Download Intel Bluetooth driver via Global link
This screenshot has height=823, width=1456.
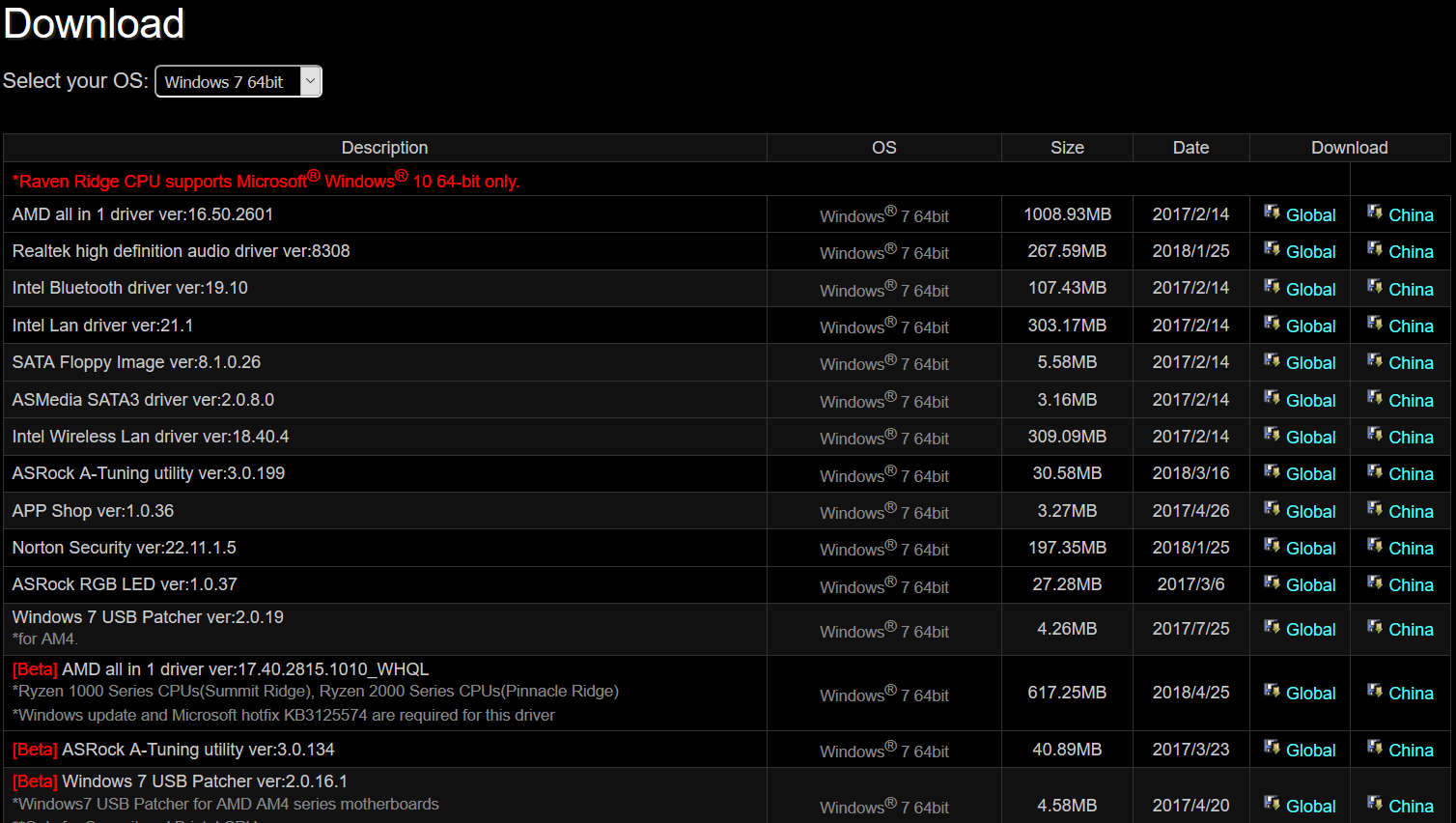click(1311, 290)
